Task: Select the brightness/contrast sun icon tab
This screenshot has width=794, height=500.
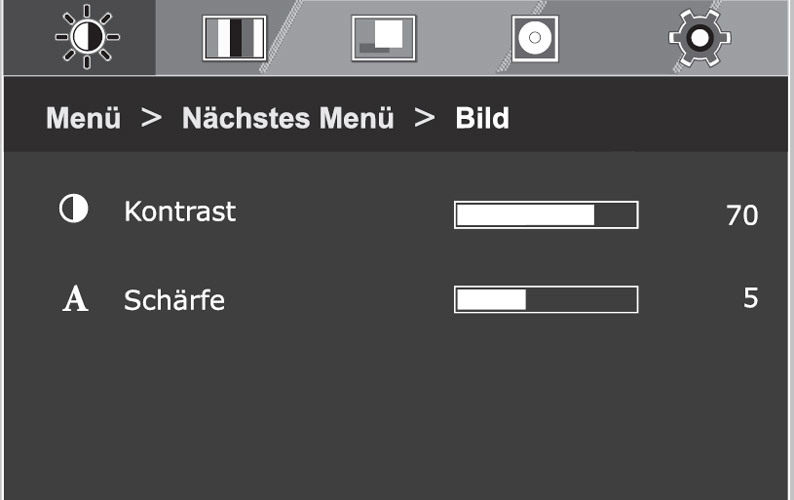Action: tap(87, 37)
